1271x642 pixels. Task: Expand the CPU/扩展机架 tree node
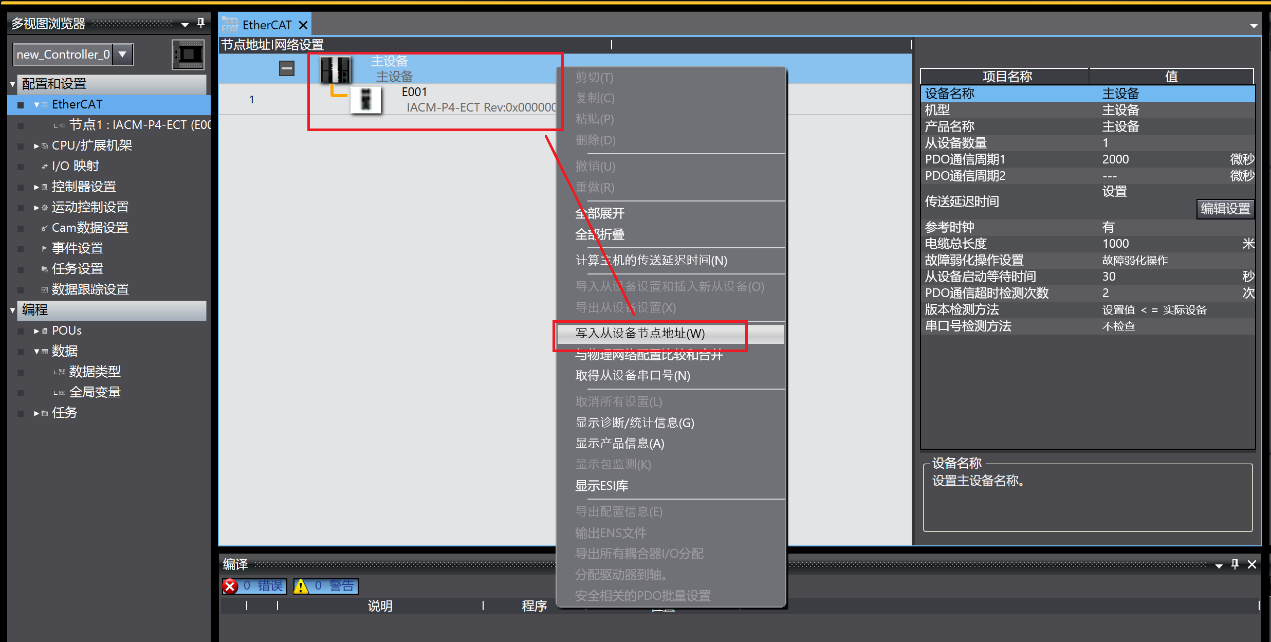pos(35,147)
